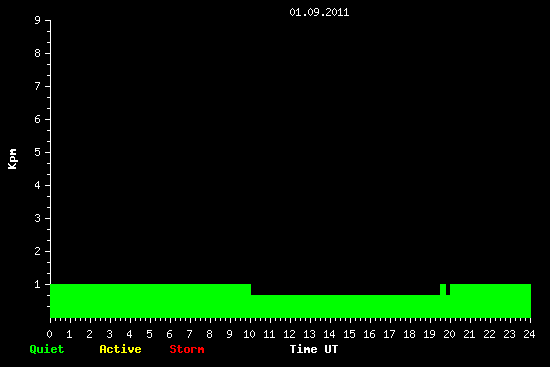Click the green bar between hours 0 and 10
Image resolution: width=550 pixels, height=367 pixels.
point(150,301)
